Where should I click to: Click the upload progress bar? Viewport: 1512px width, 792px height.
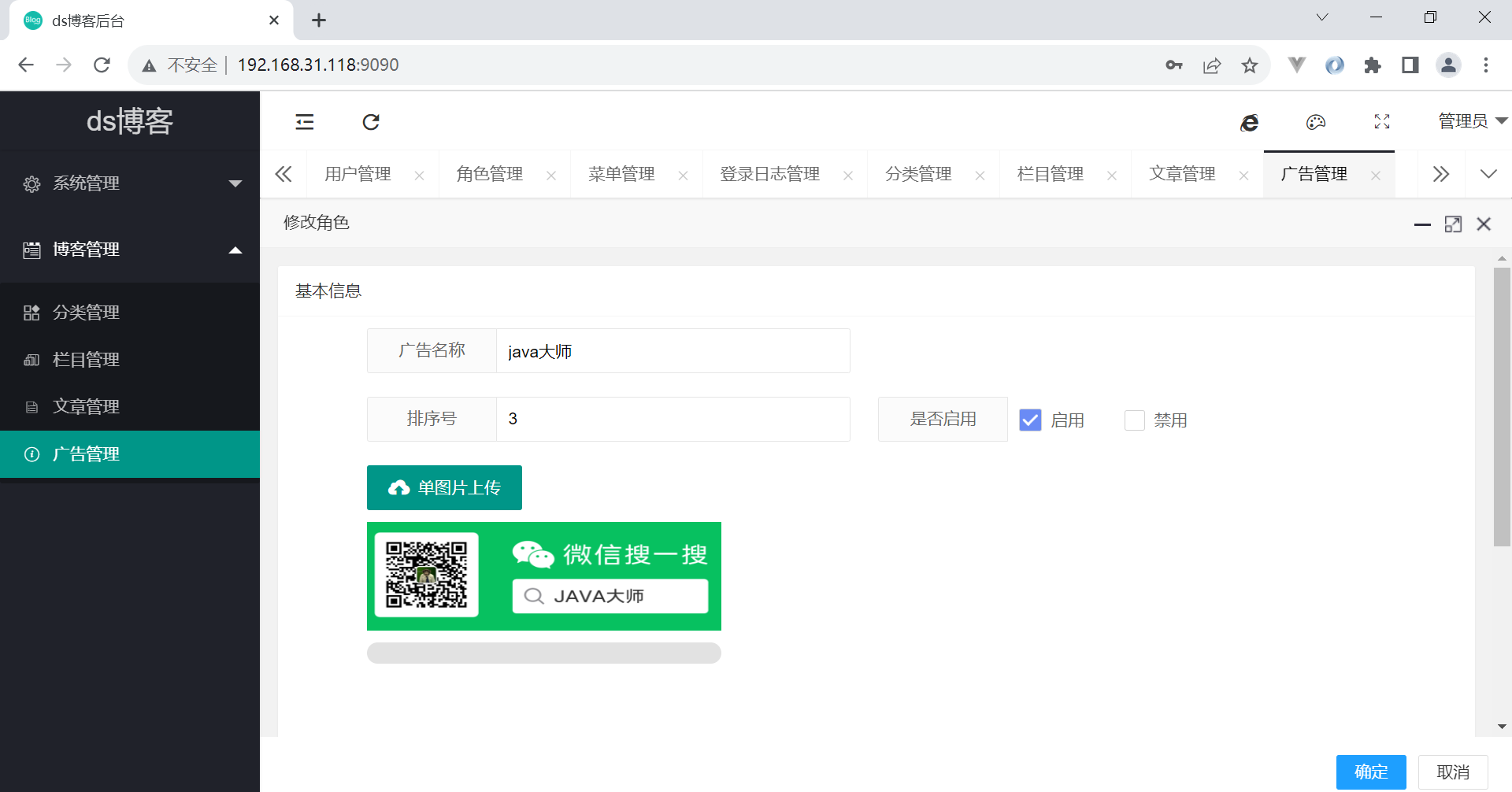click(x=544, y=653)
